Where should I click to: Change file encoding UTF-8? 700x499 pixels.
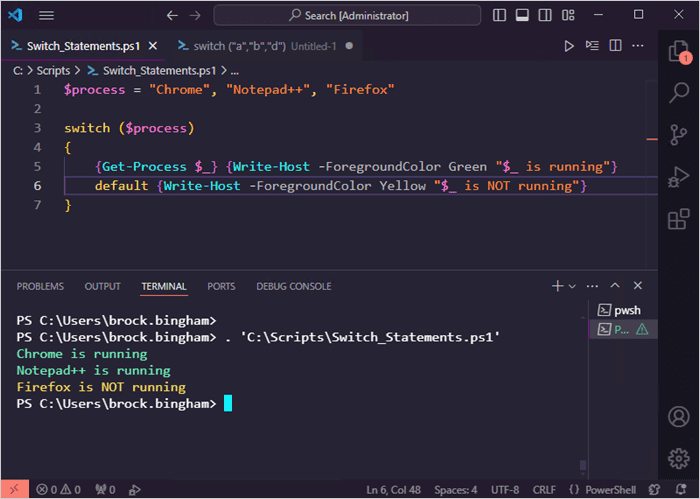[x=505, y=490]
